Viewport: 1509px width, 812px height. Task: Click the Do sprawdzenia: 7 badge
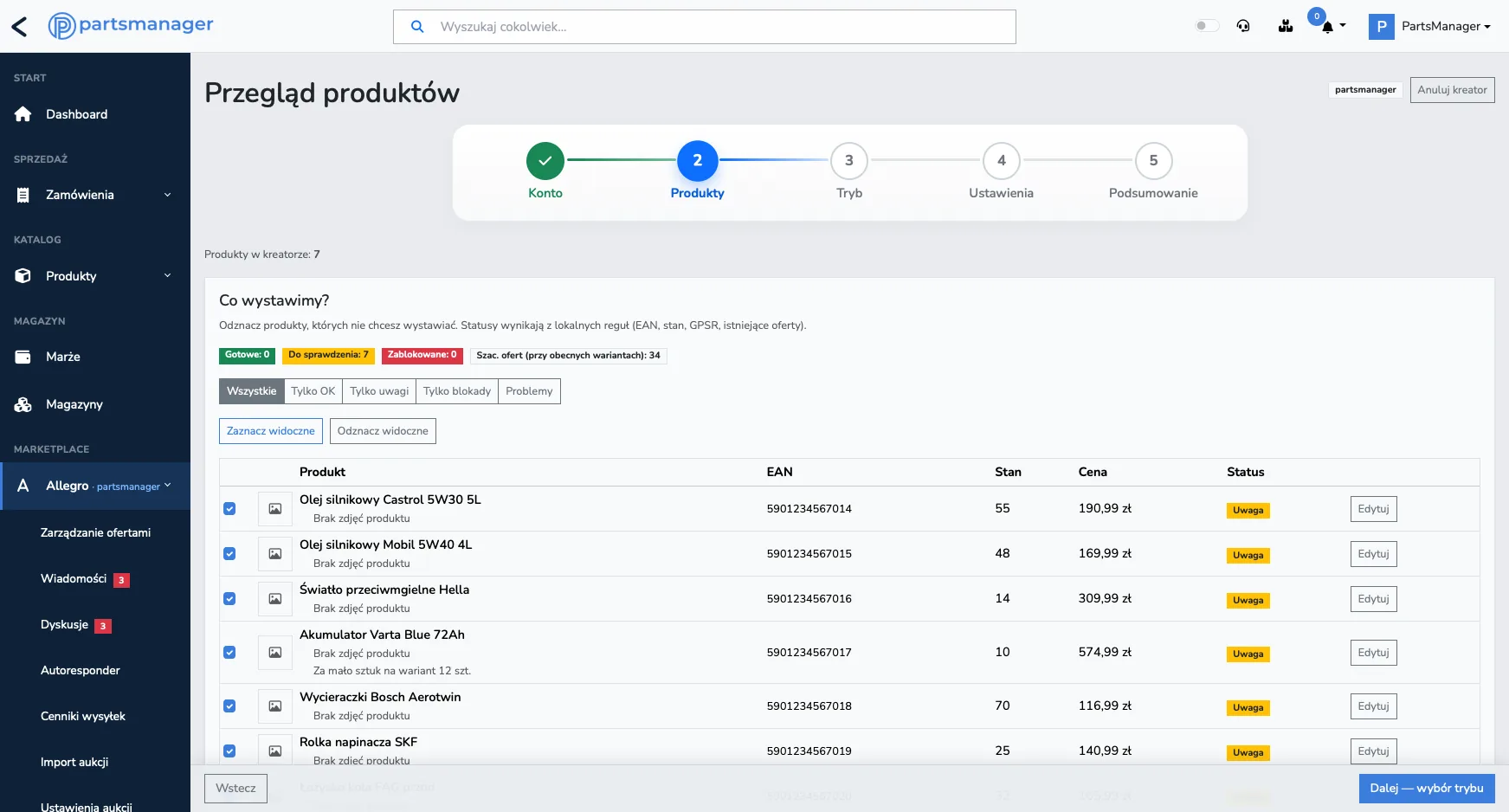coord(328,356)
